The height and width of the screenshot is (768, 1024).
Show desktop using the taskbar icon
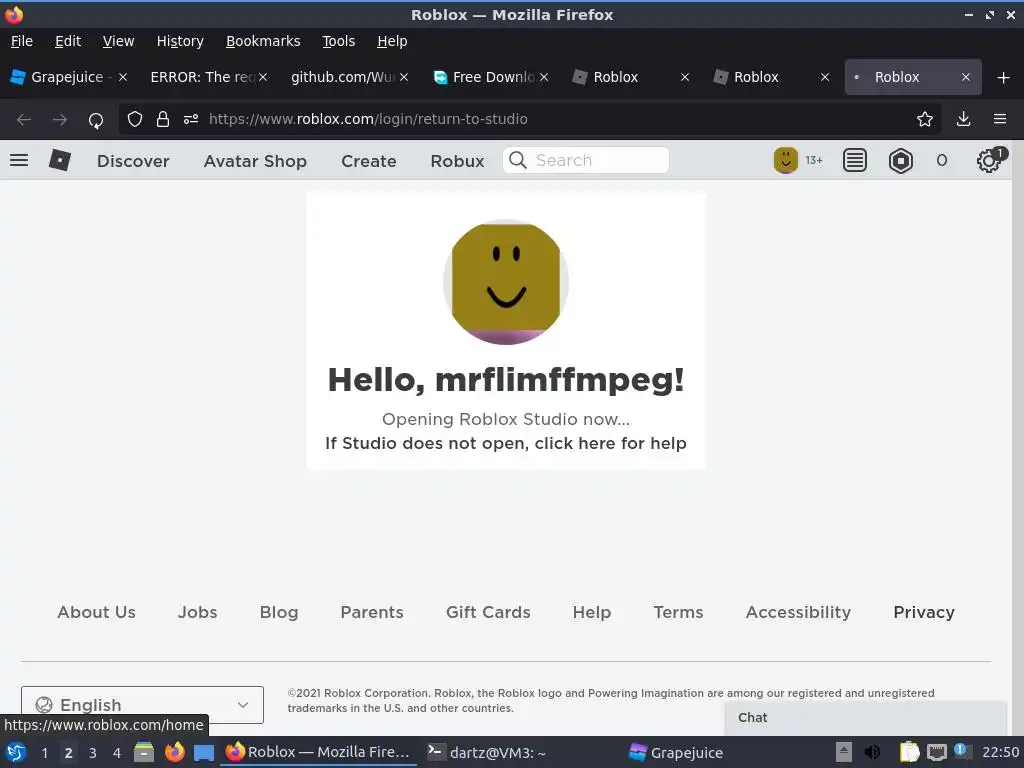click(204, 753)
